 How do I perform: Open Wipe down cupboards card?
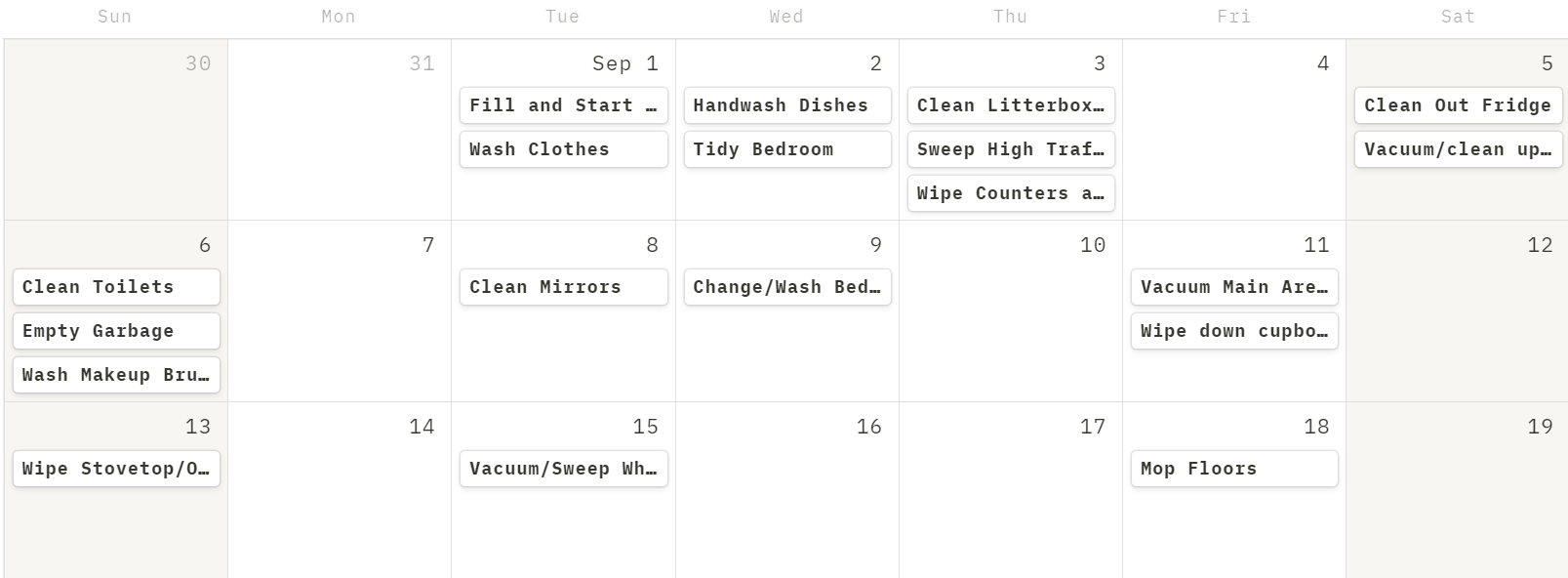click(1234, 331)
